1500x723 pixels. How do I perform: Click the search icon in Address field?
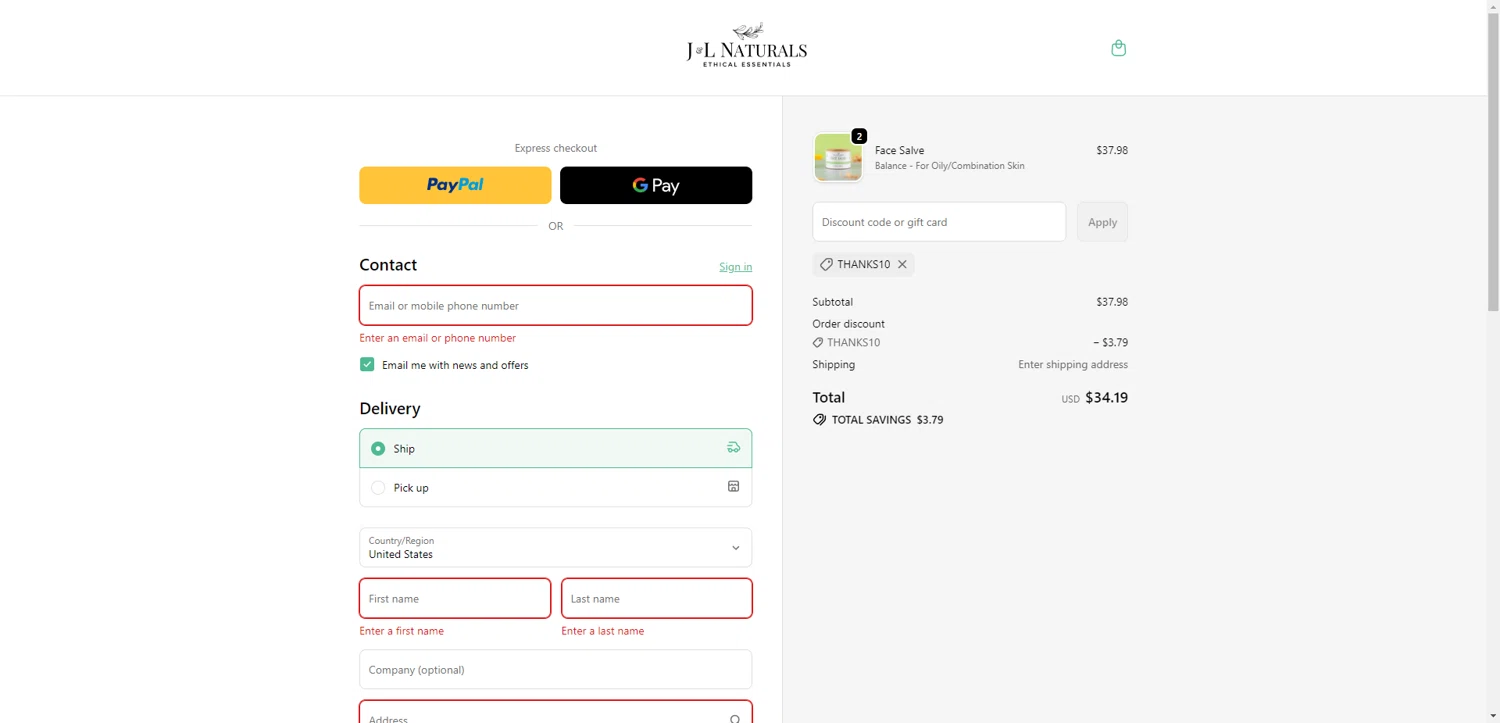click(735, 718)
